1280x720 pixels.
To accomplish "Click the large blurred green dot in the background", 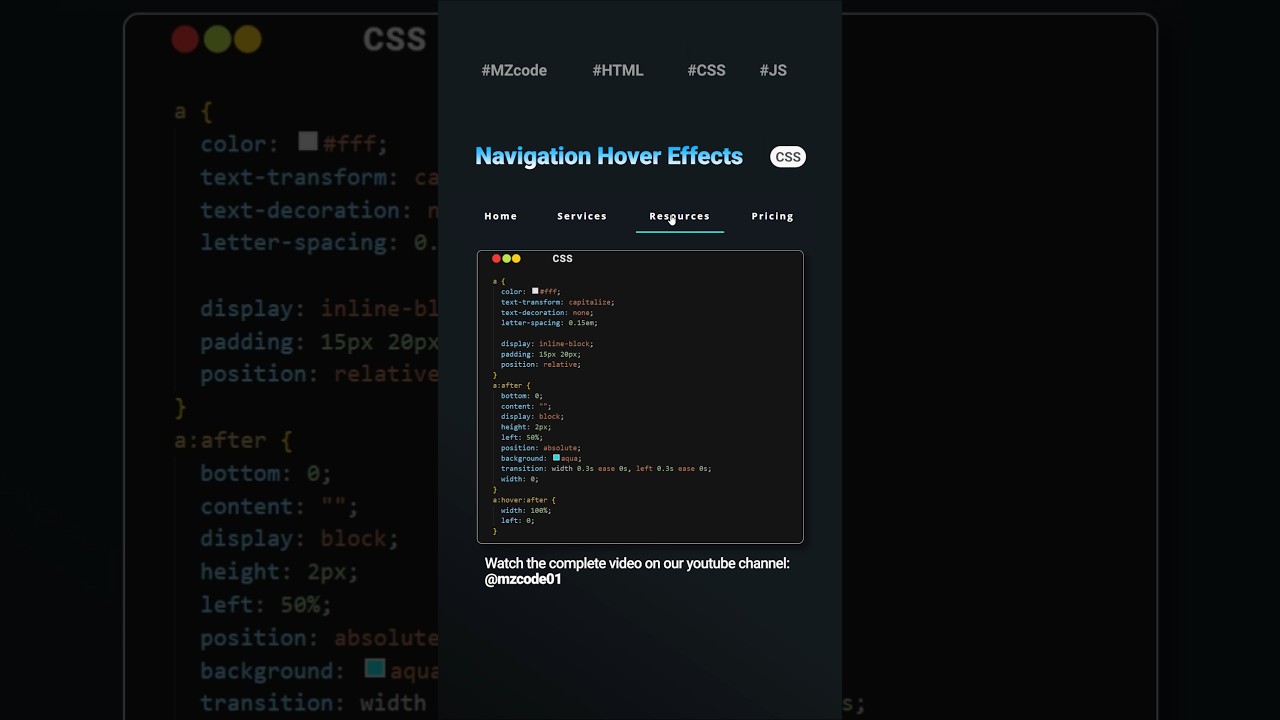I will point(217,39).
